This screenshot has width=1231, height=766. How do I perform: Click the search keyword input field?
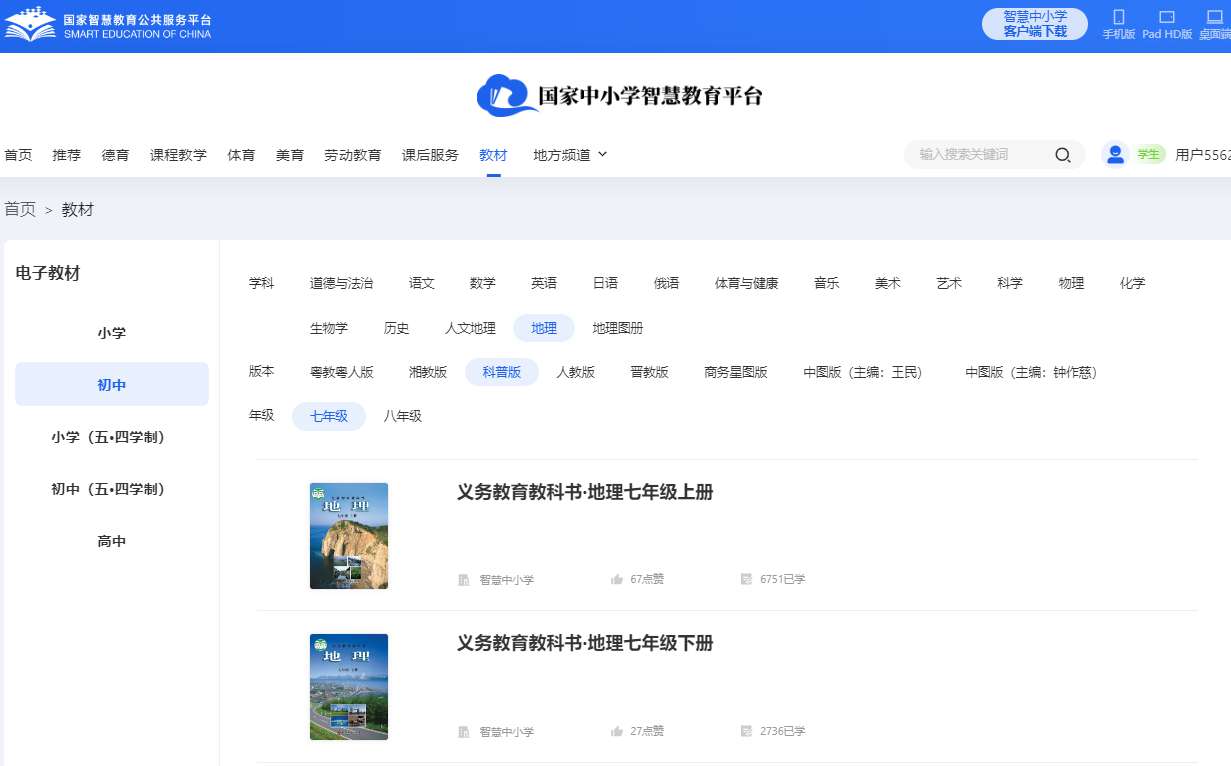click(980, 155)
